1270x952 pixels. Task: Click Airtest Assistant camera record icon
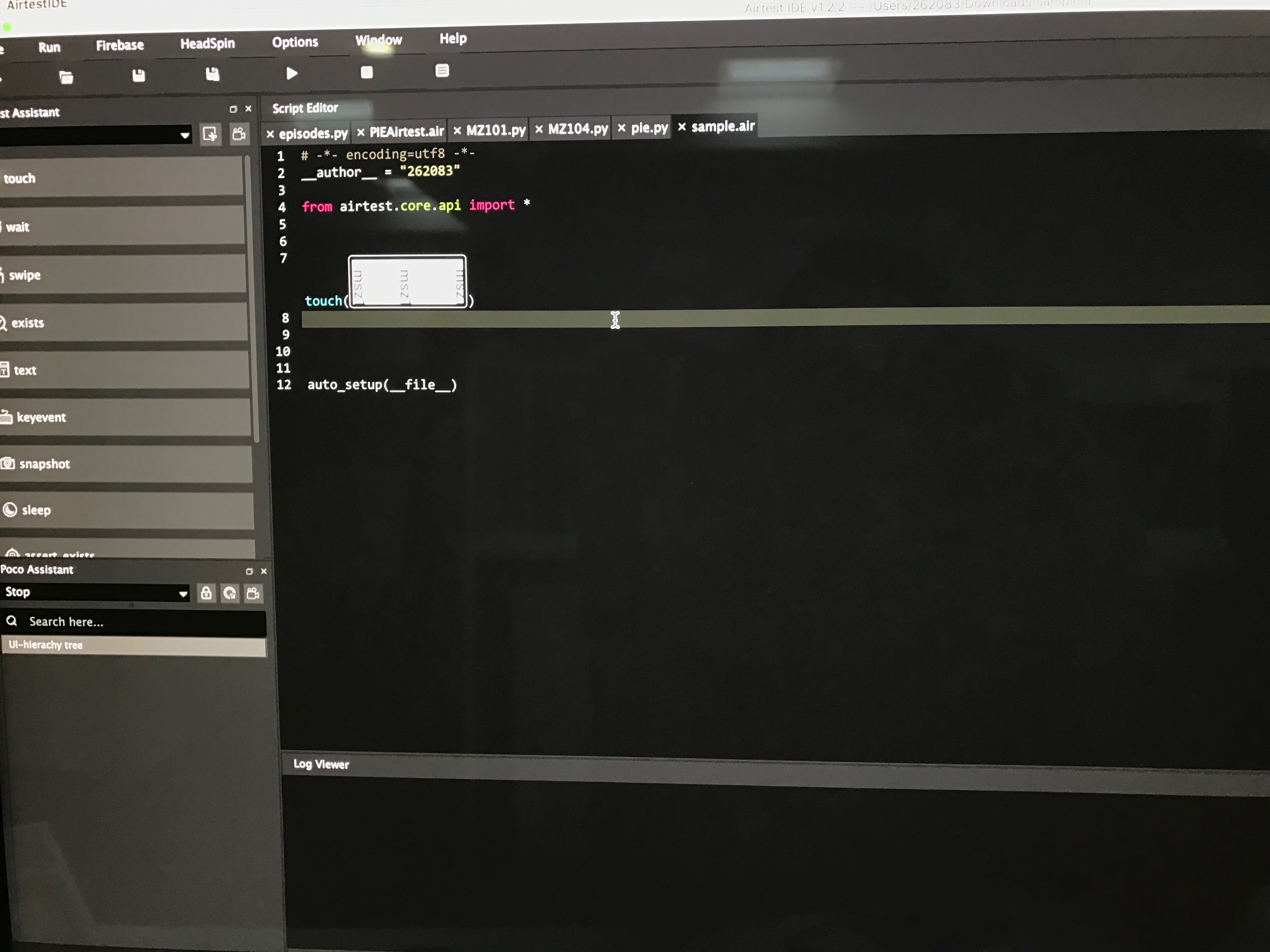[239, 134]
